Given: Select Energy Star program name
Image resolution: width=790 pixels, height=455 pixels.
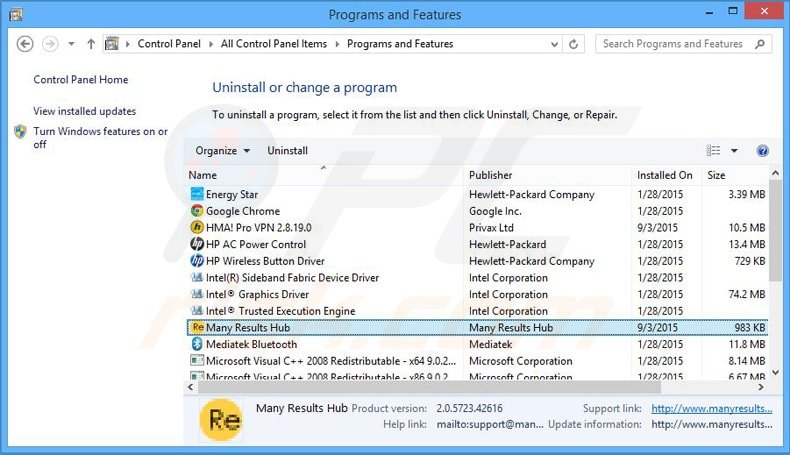Looking at the screenshot, I should coord(232,194).
